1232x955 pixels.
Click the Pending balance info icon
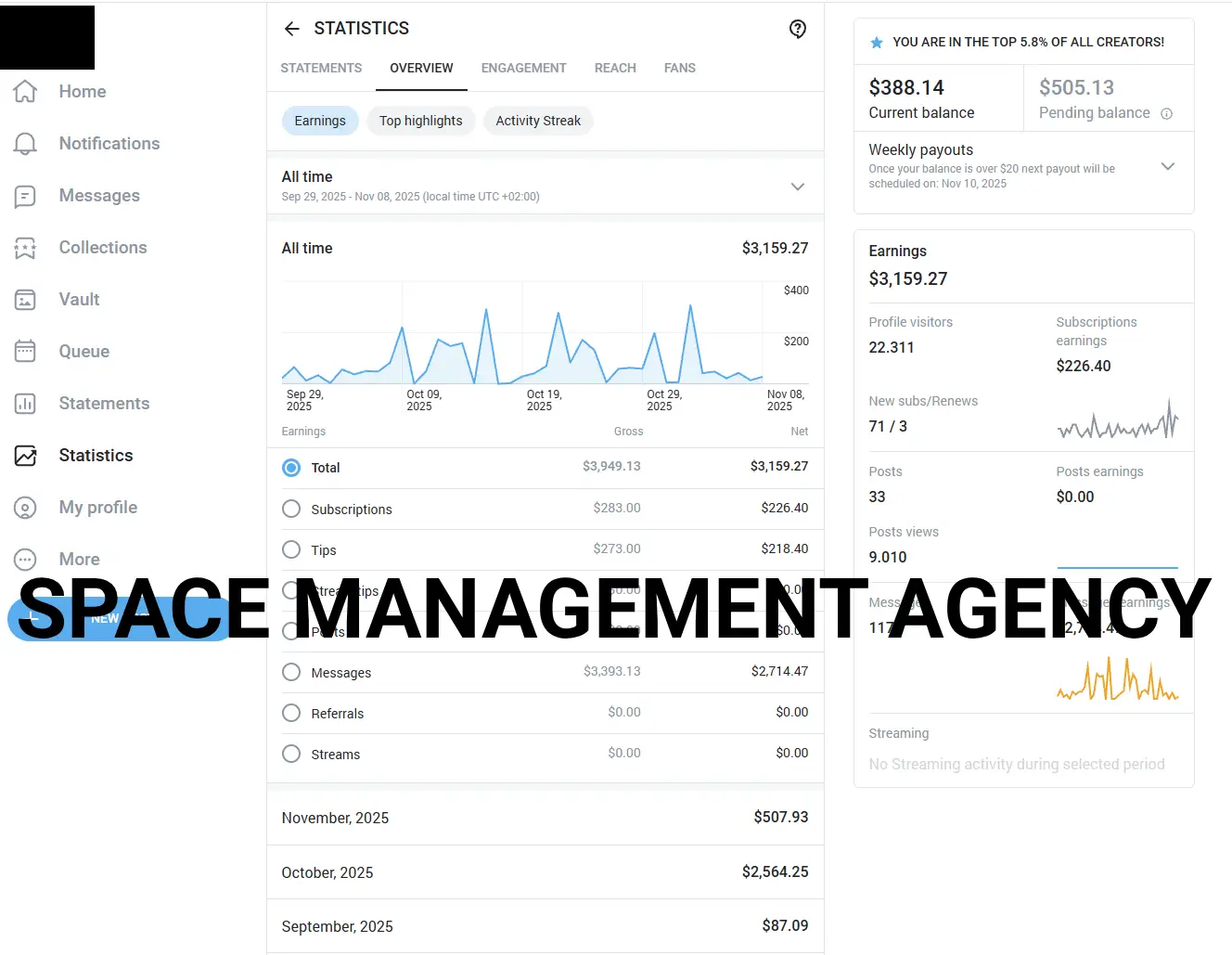click(x=1166, y=113)
